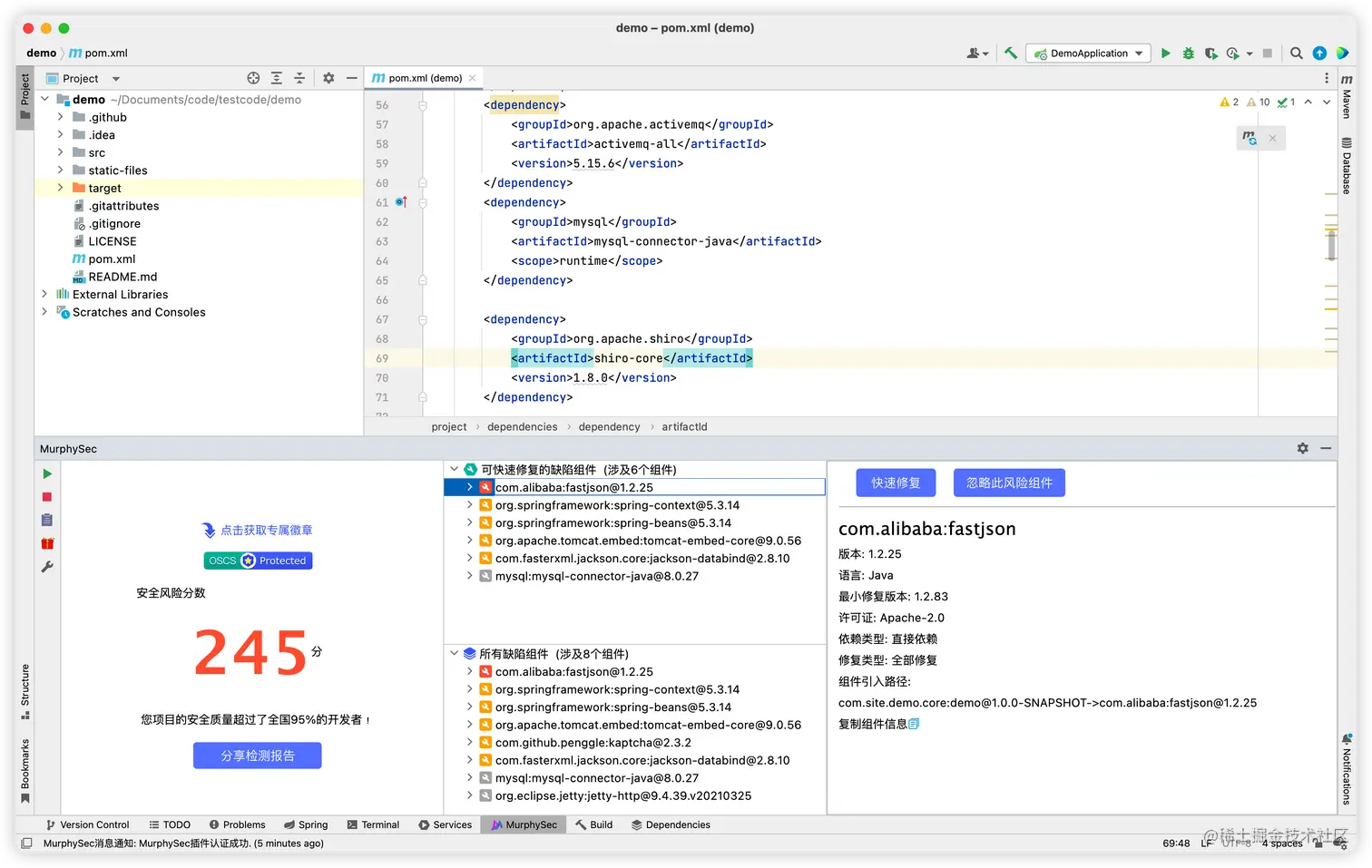Toggle the Bookmarks side panel
Viewport: 1372px width, 868px height.
(x=24, y=771)
